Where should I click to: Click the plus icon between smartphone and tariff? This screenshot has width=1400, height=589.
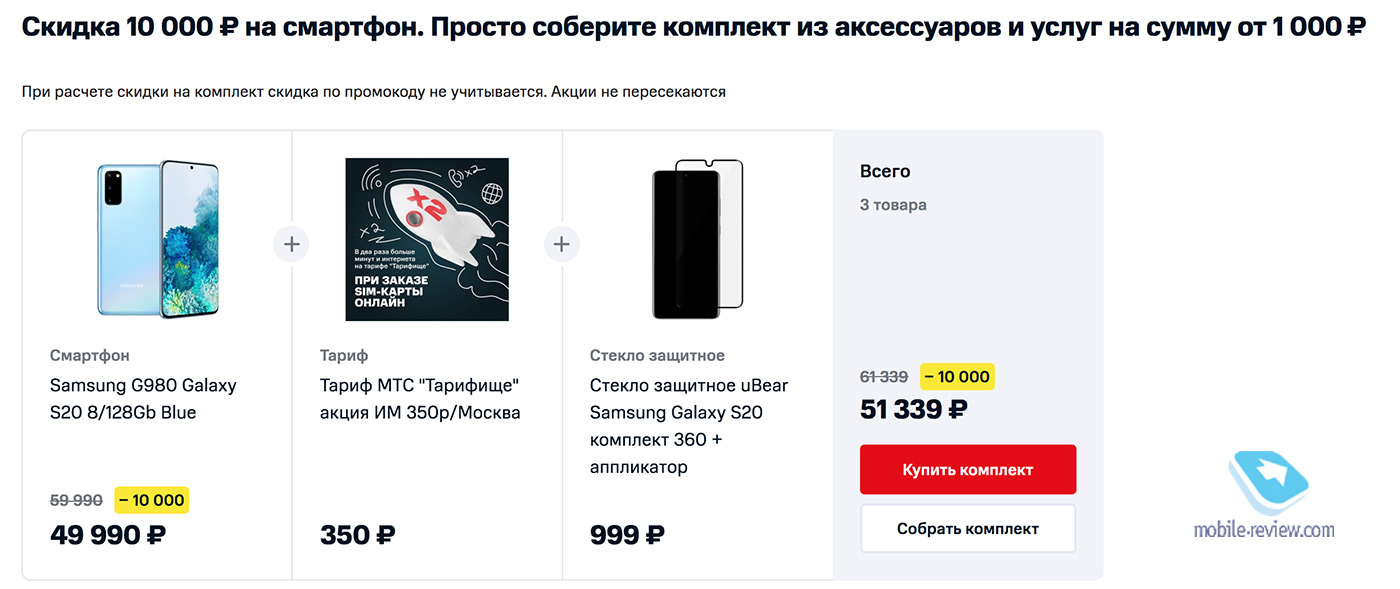pos(291,243)
